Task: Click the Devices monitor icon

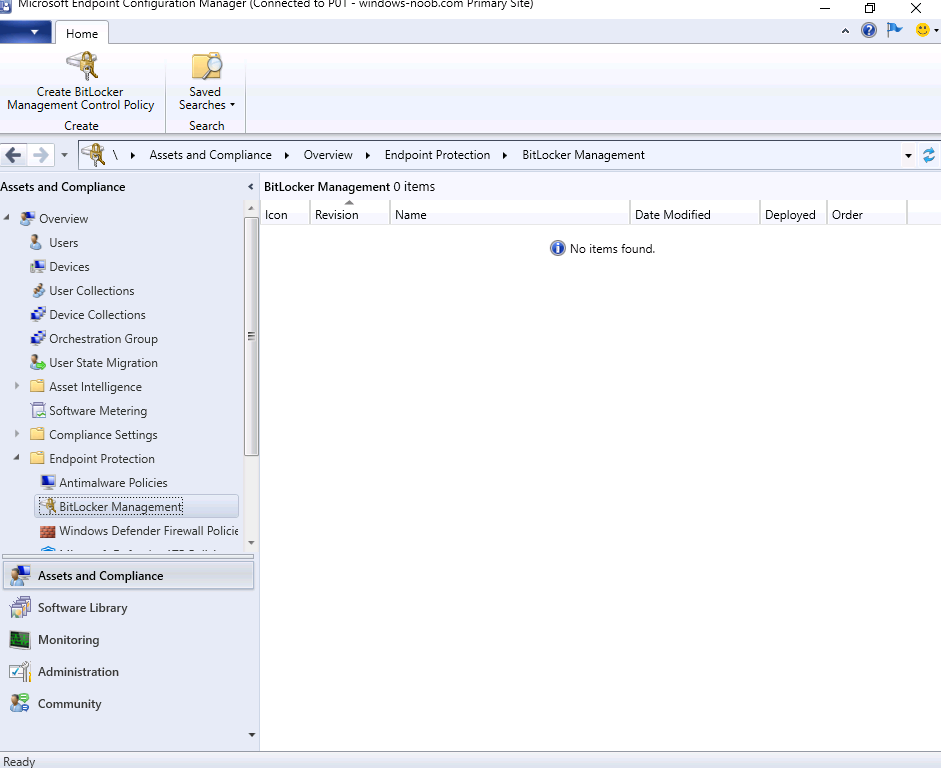Action: (x=38, y=266)
